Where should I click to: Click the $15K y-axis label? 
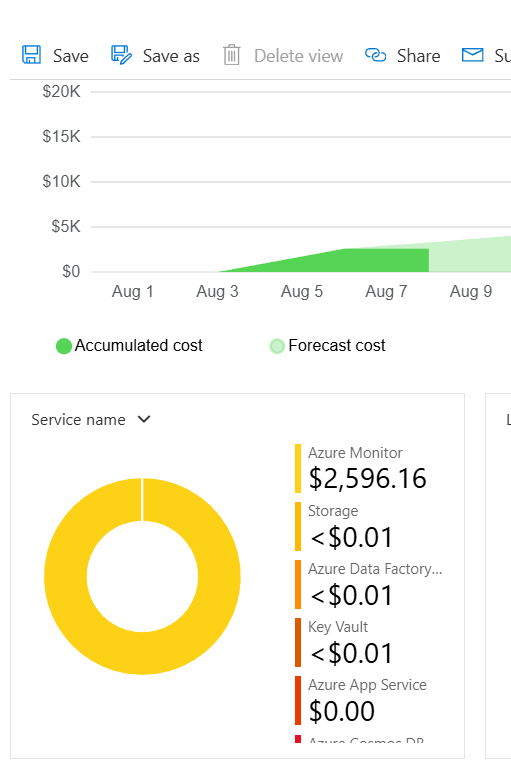[61, 136]
